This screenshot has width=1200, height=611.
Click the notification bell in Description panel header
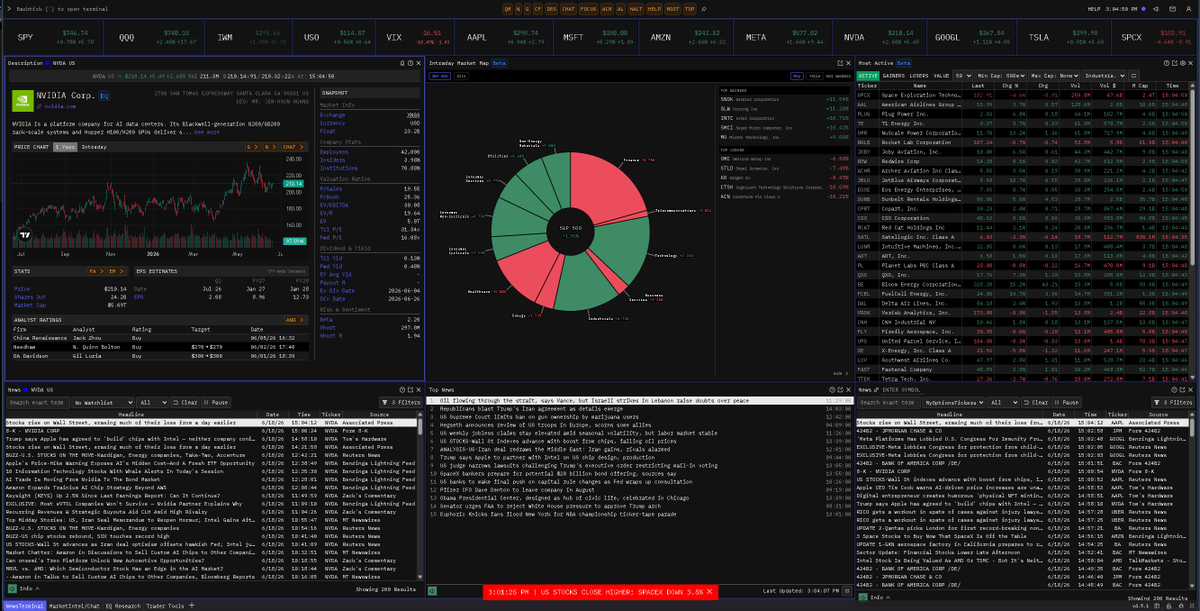(x=402, y=63)
